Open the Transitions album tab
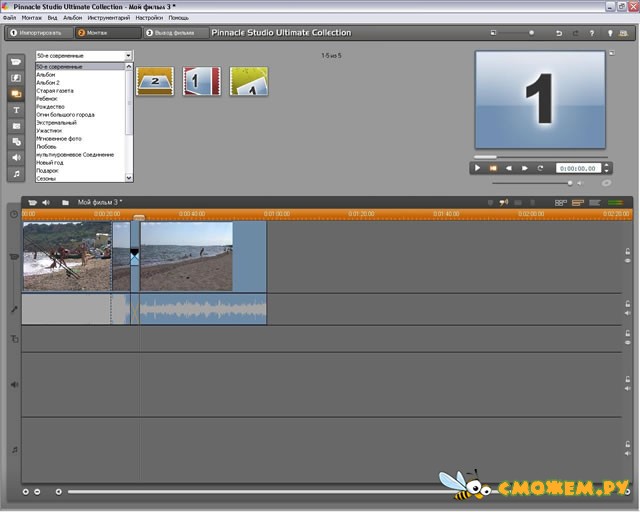Image resolution: width=640 pixels, height=512 pixels. [x=16, y=78]
